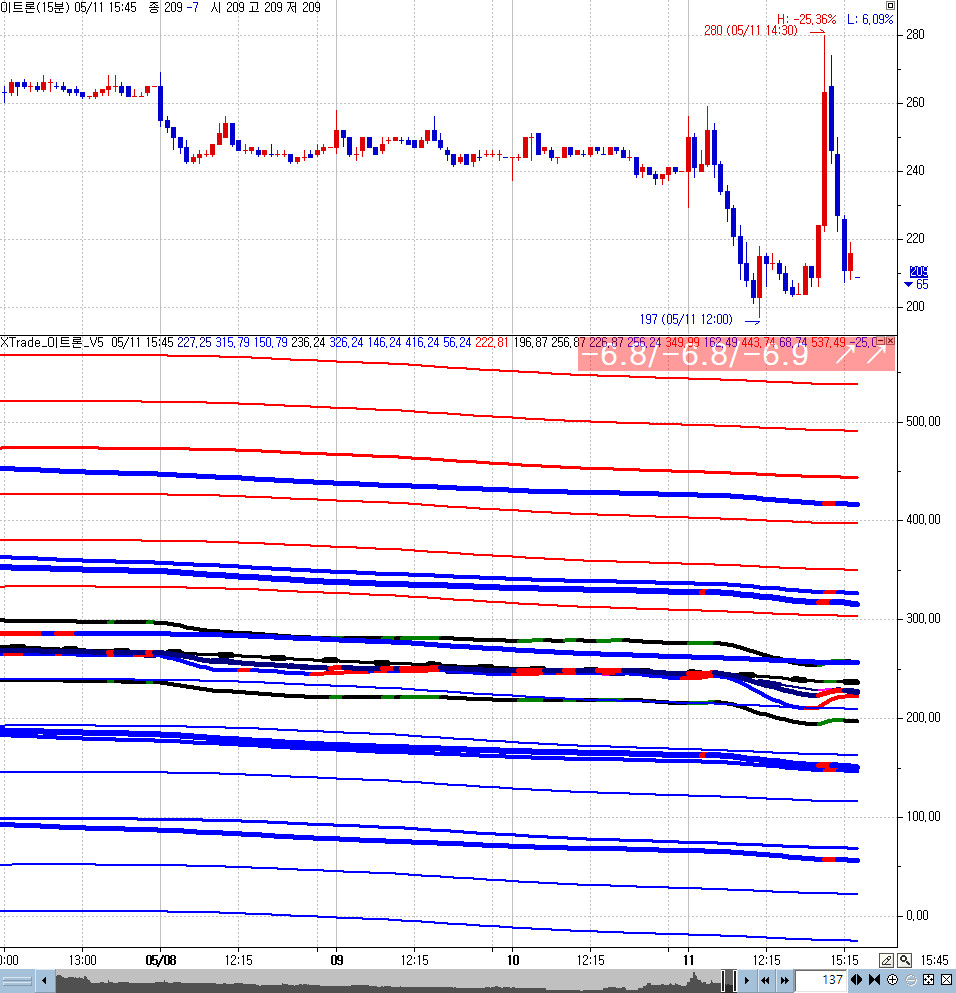This screenshot has height=993, width=956.
Task: Click the expand horizontal spacing diamond icon
Action: [x=857, y=981]
